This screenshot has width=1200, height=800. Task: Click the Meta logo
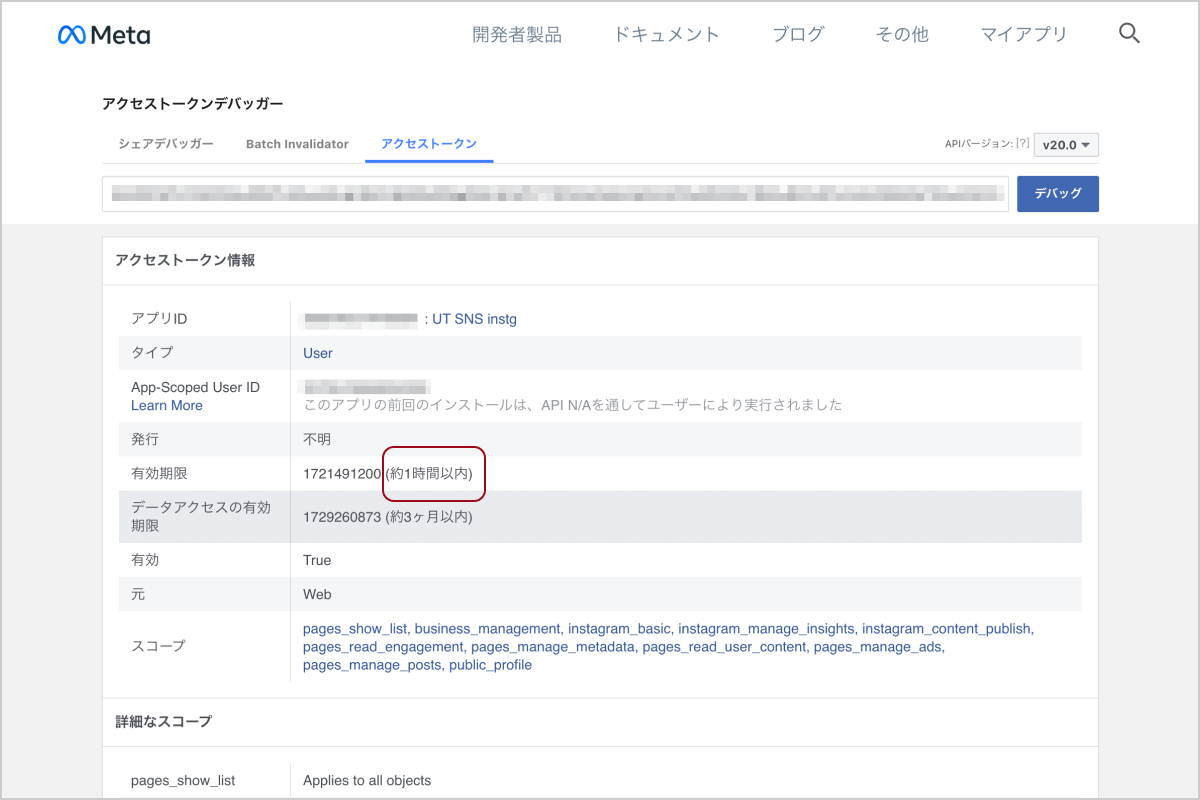104,35
